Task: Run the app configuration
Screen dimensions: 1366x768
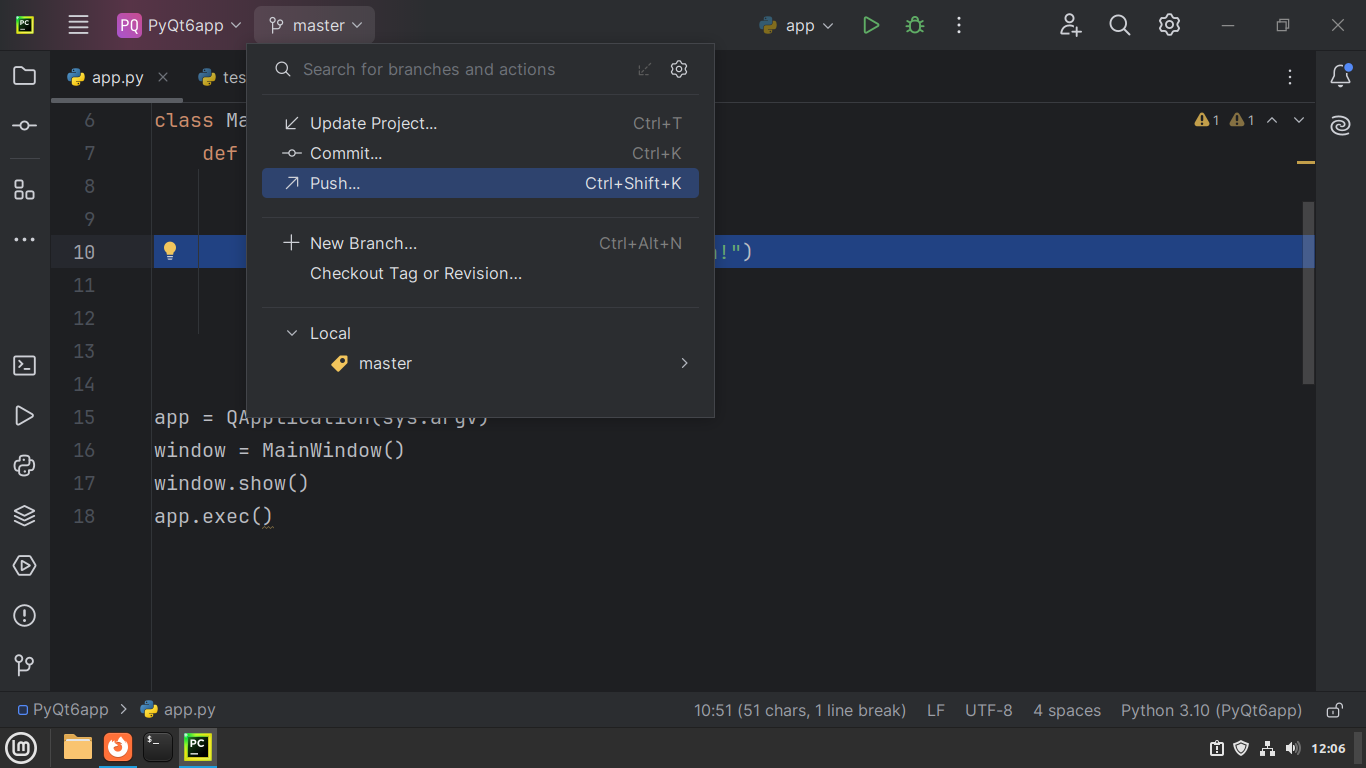Action: (x=871, y=25)
